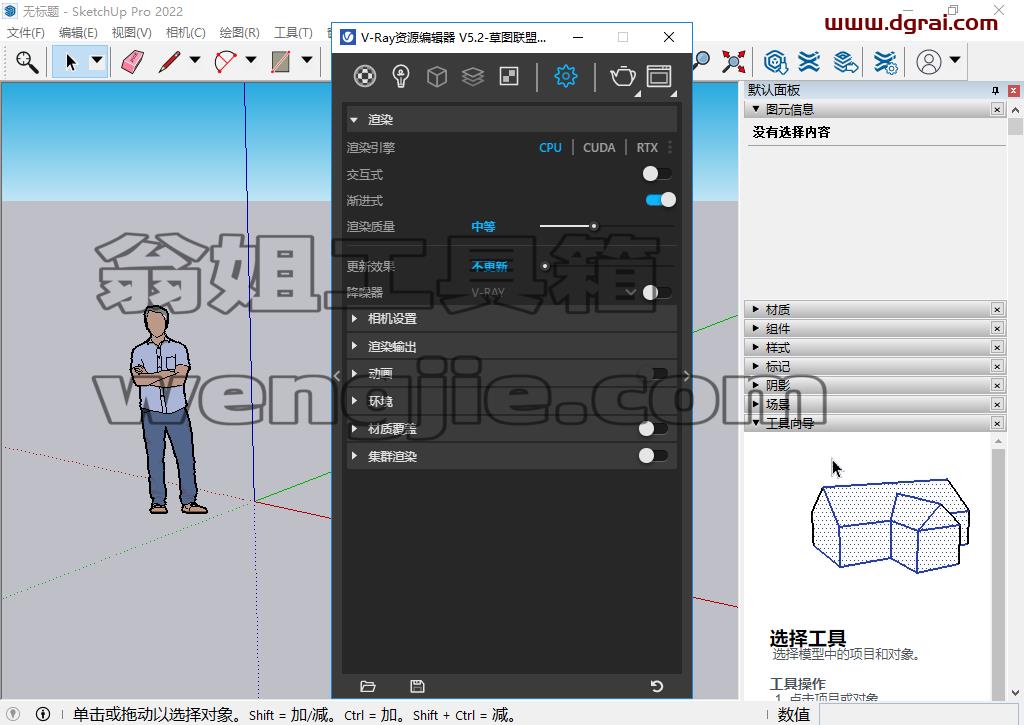Open the Arc tool dropdown arrow
The height and width of the screenshot is (725, 1024).
pos(251,61)
